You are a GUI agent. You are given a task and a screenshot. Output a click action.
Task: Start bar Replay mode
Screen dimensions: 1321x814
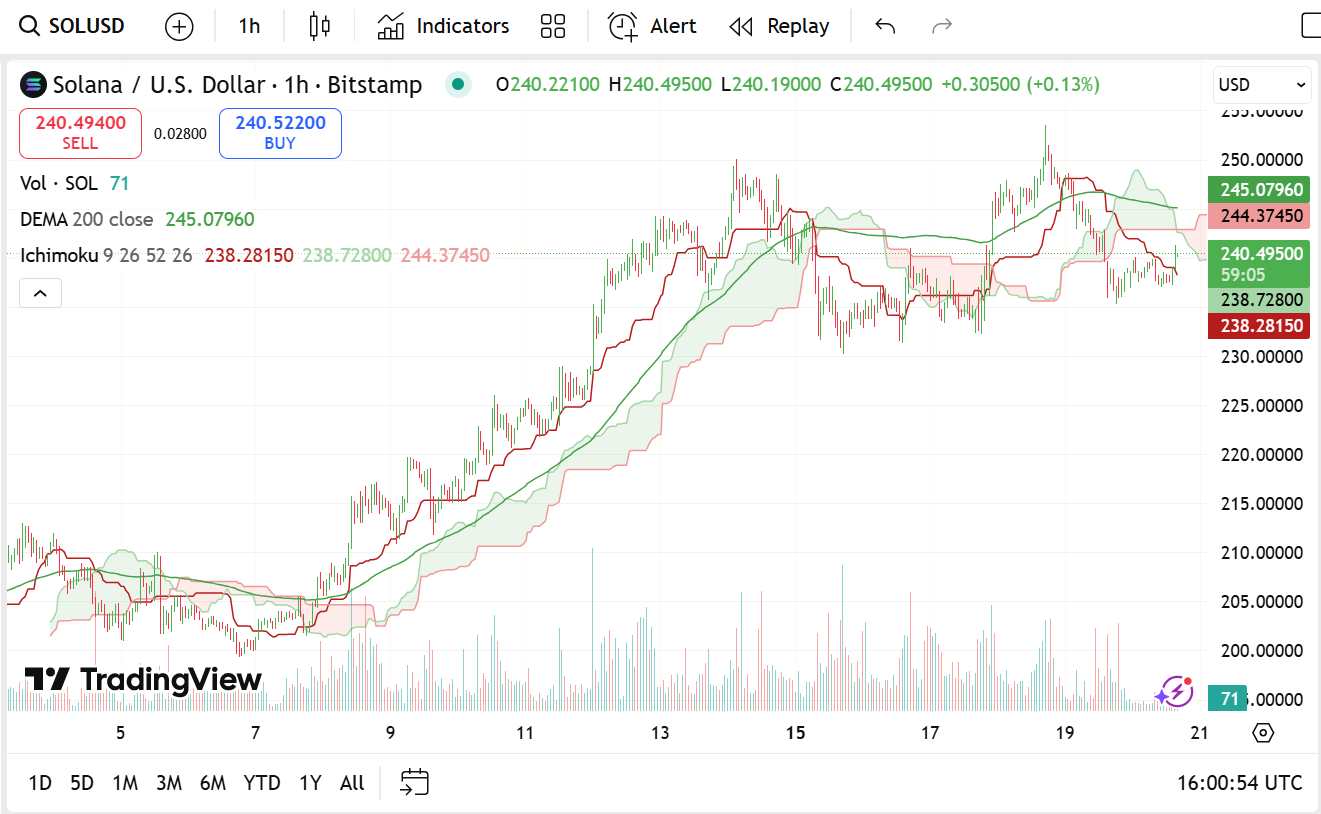[779, 26]
